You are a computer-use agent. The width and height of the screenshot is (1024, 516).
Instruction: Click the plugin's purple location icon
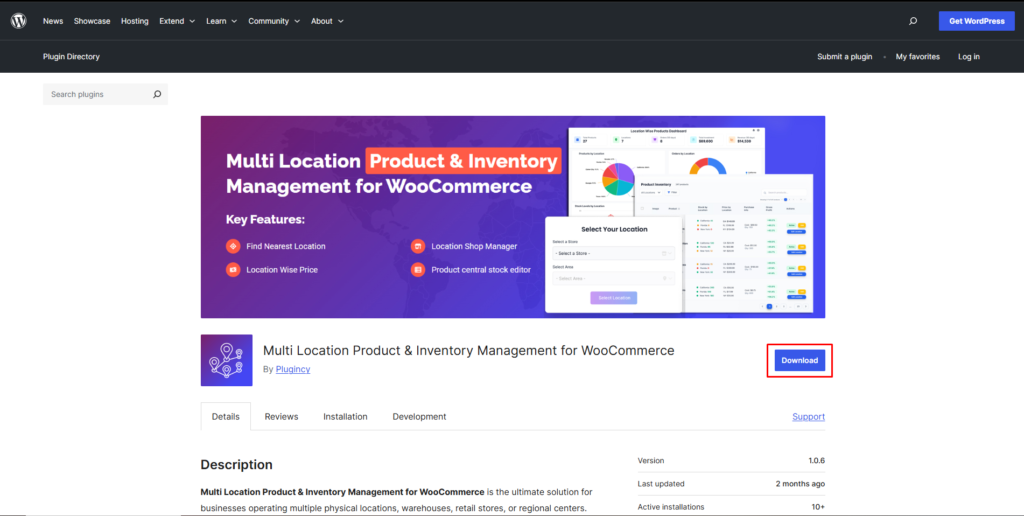(226, 360)
